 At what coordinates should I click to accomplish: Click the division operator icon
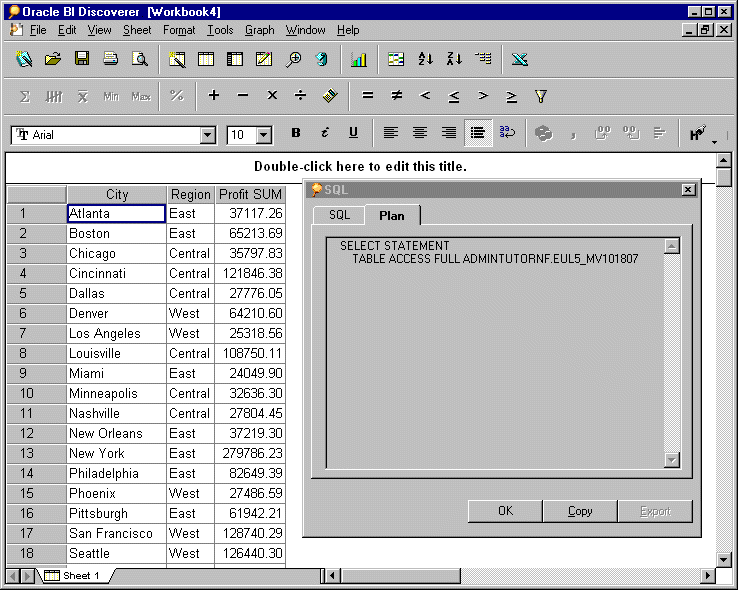pos(300,96)
